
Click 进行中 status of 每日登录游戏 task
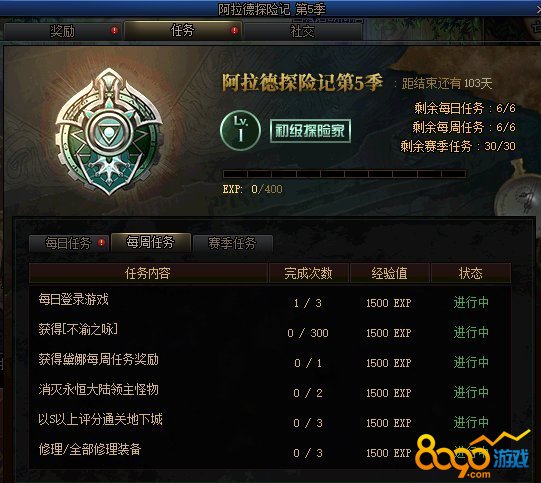pos(471,302)
